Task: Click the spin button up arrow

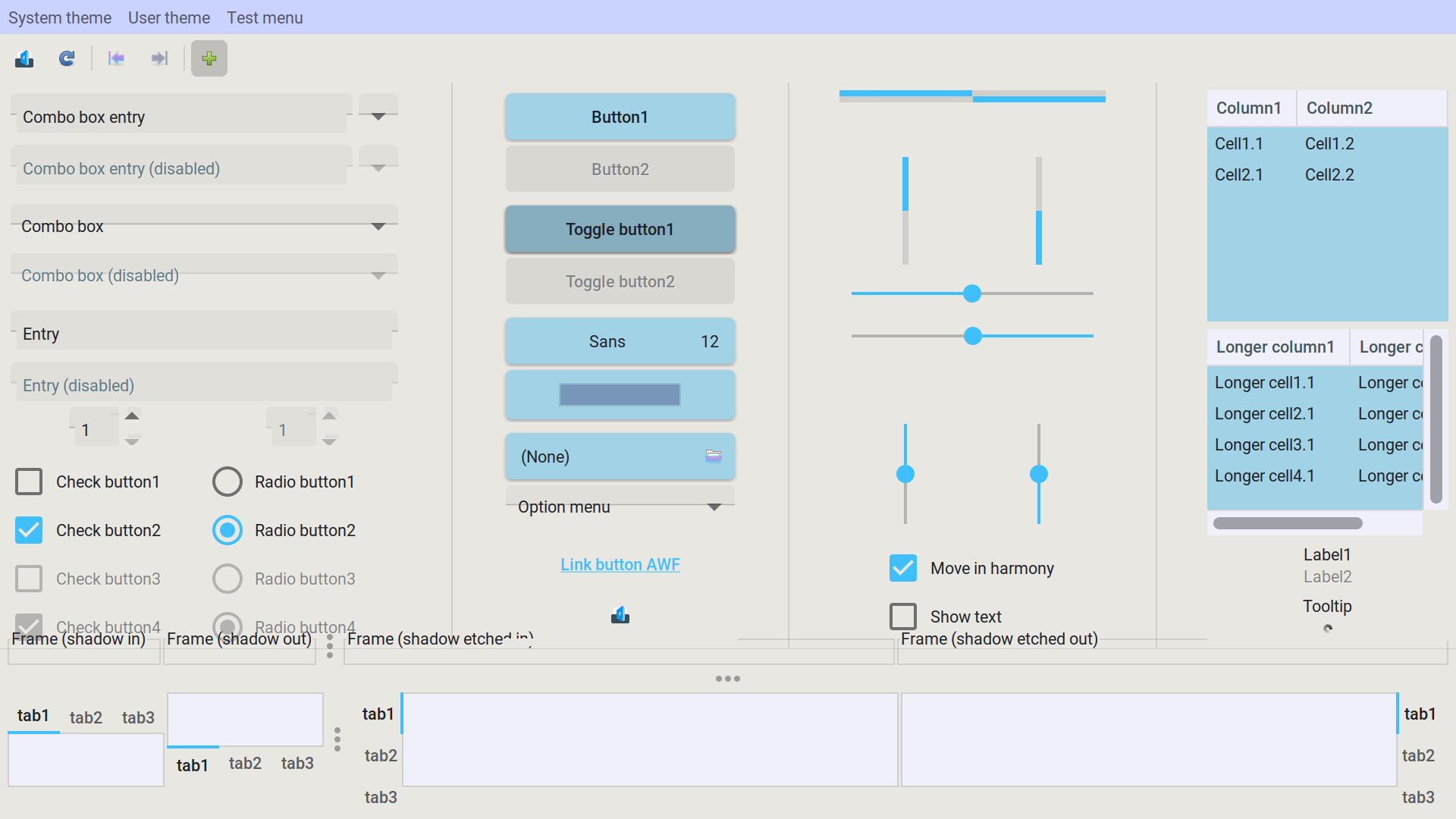Action: click(132, 416)
